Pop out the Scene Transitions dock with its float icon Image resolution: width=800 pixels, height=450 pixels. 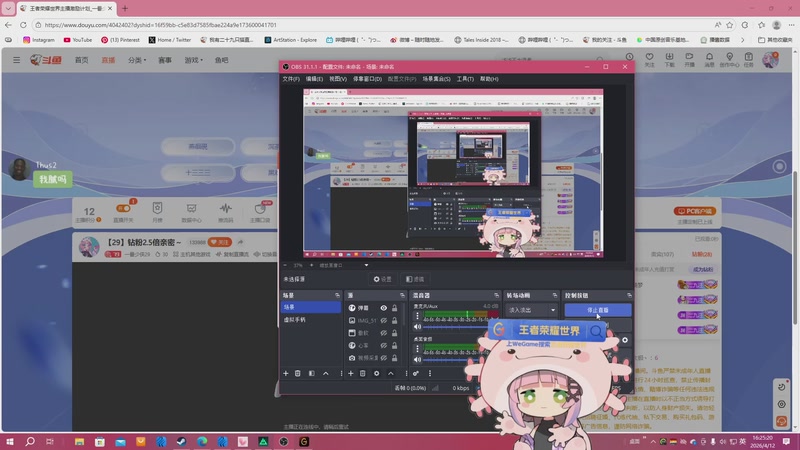pos(555,295)
